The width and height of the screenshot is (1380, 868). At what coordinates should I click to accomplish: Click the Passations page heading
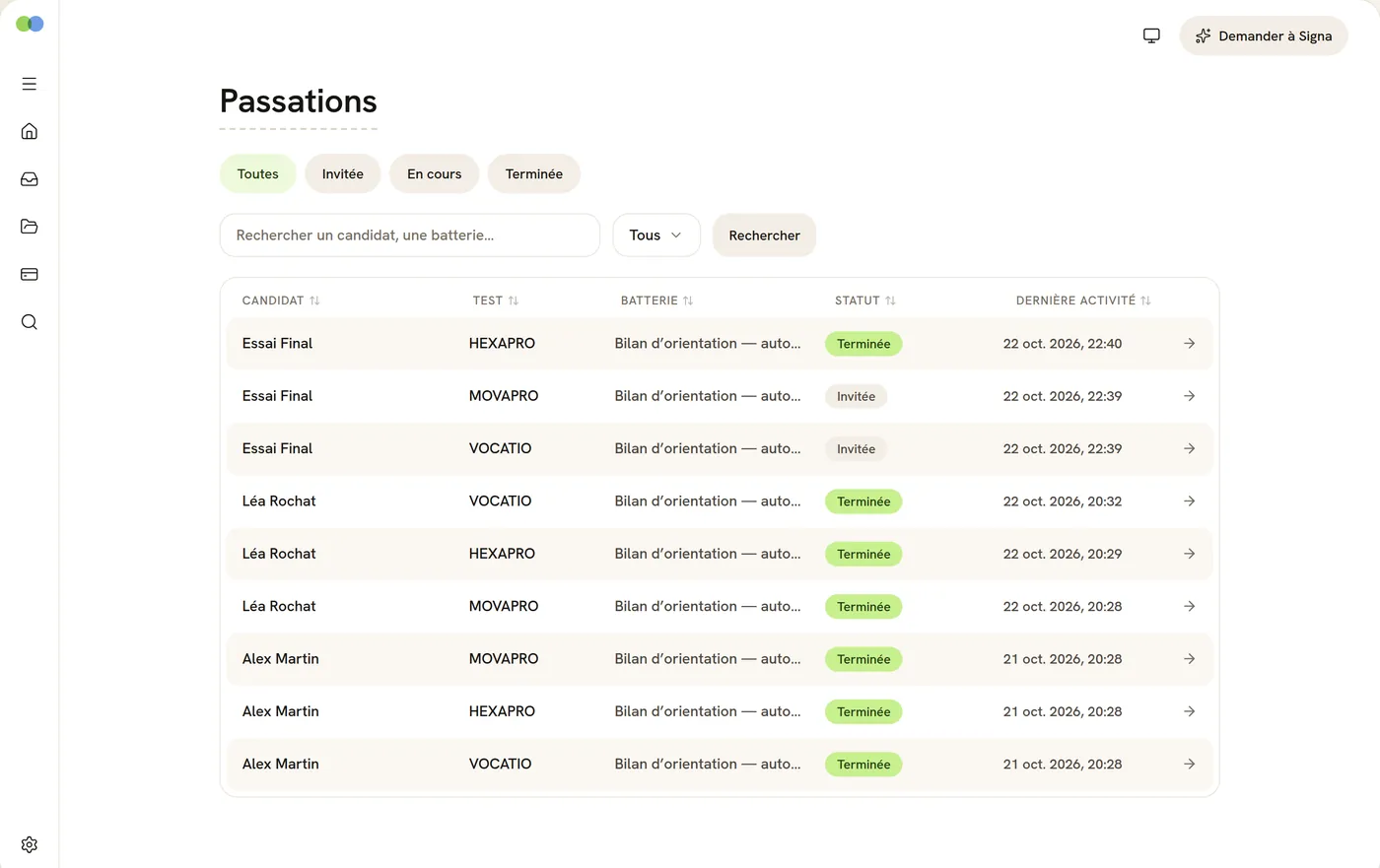(299, 101)
